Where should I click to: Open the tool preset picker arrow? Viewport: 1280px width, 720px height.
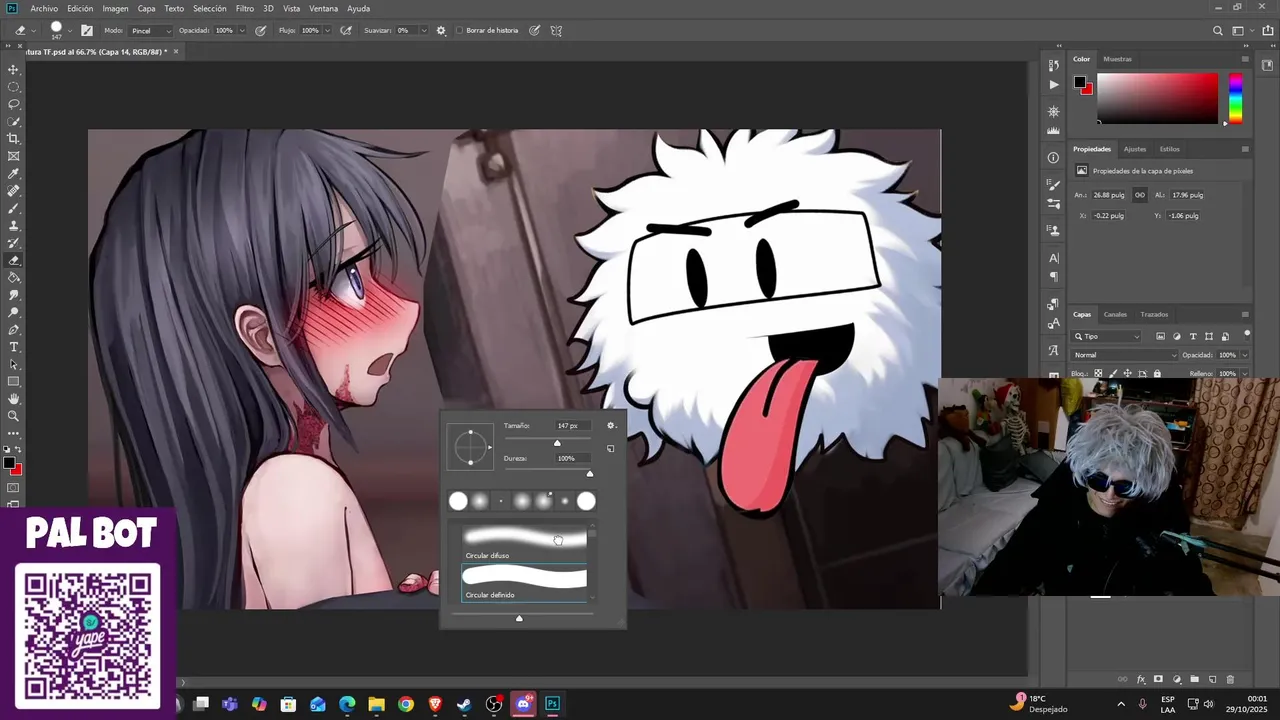click(33, 30)
